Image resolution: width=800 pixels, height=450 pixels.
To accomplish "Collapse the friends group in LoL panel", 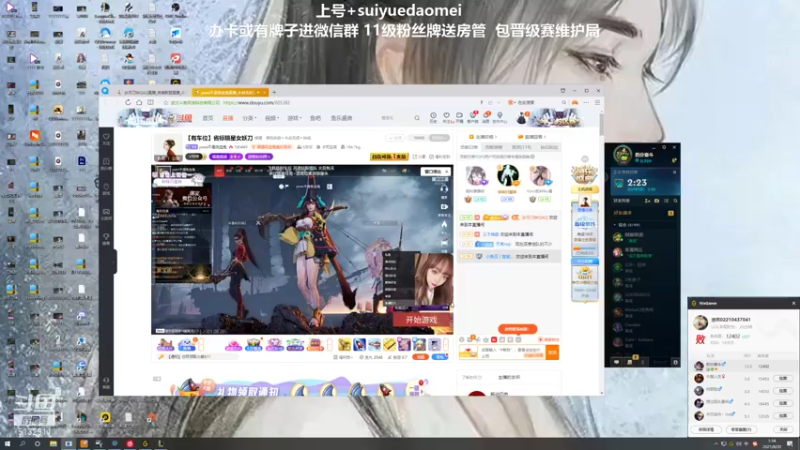I will [615, 224].
